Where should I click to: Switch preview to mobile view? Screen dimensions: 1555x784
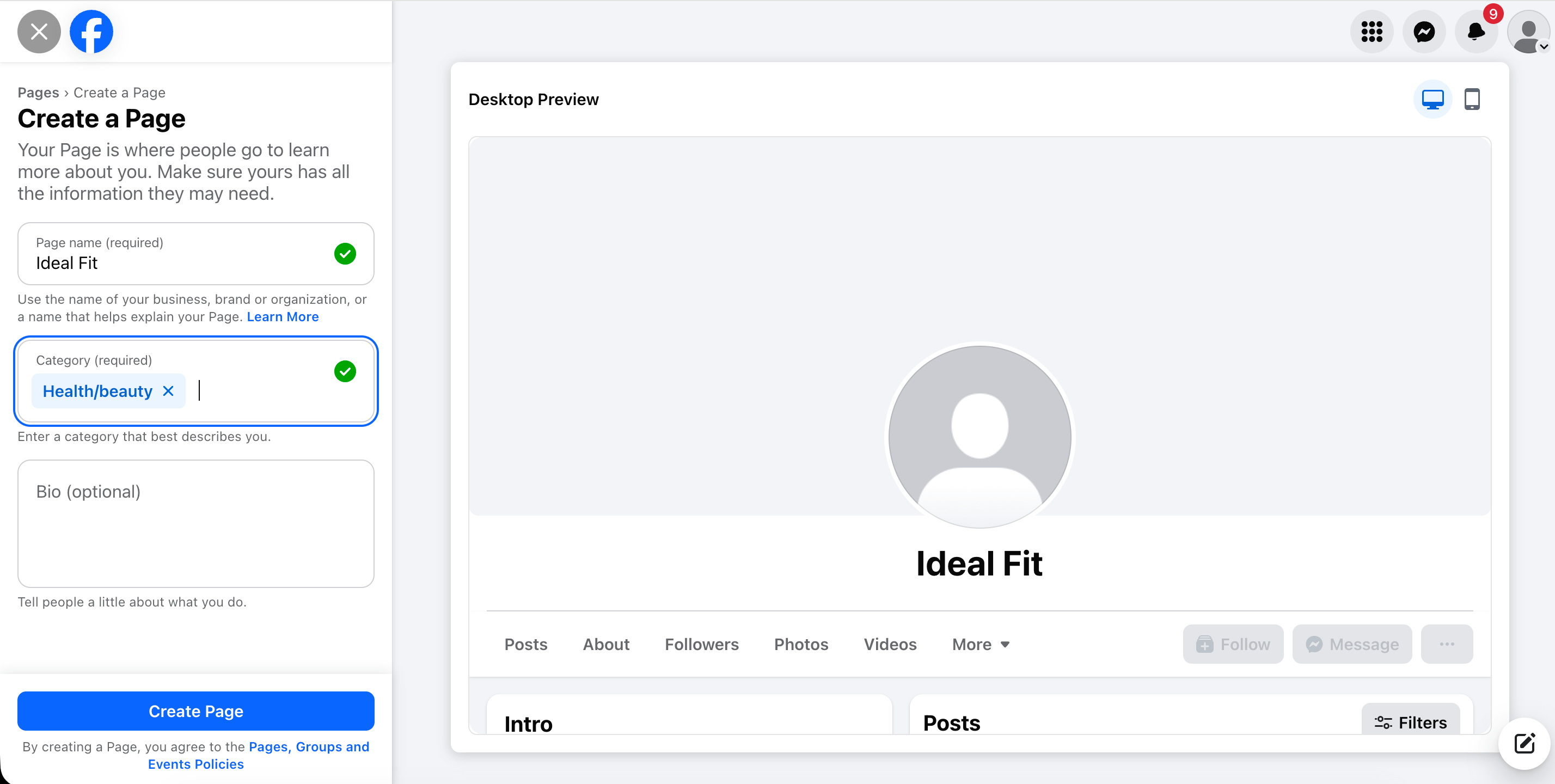pyautogui.click(x=1473, y=99)
